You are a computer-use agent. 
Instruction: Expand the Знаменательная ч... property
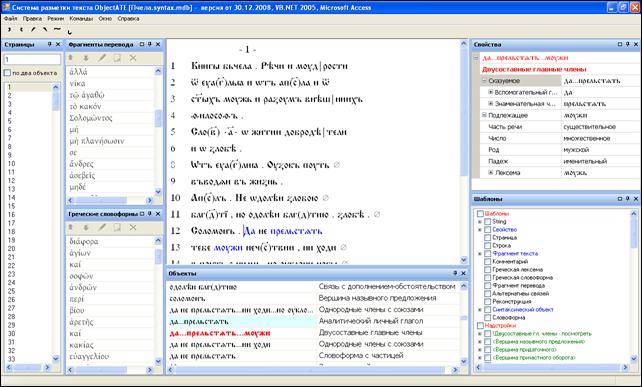point(491,104)
